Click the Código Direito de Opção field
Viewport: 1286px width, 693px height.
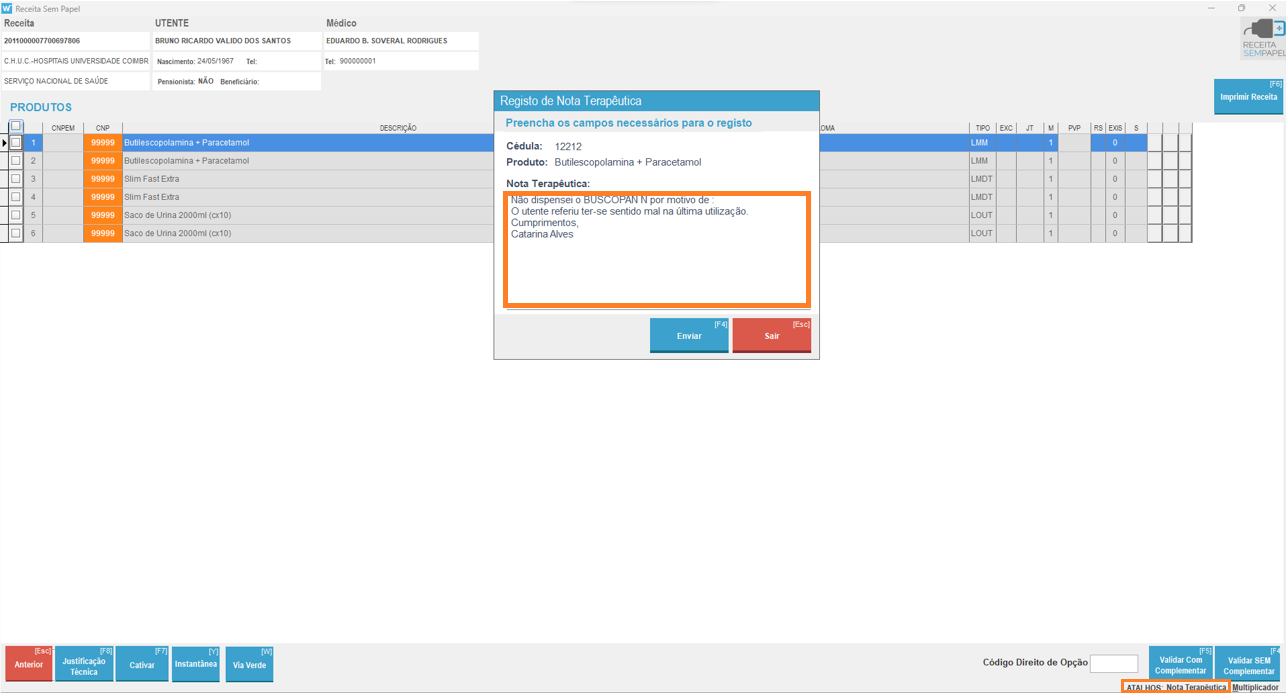(x=1113, y=664)
